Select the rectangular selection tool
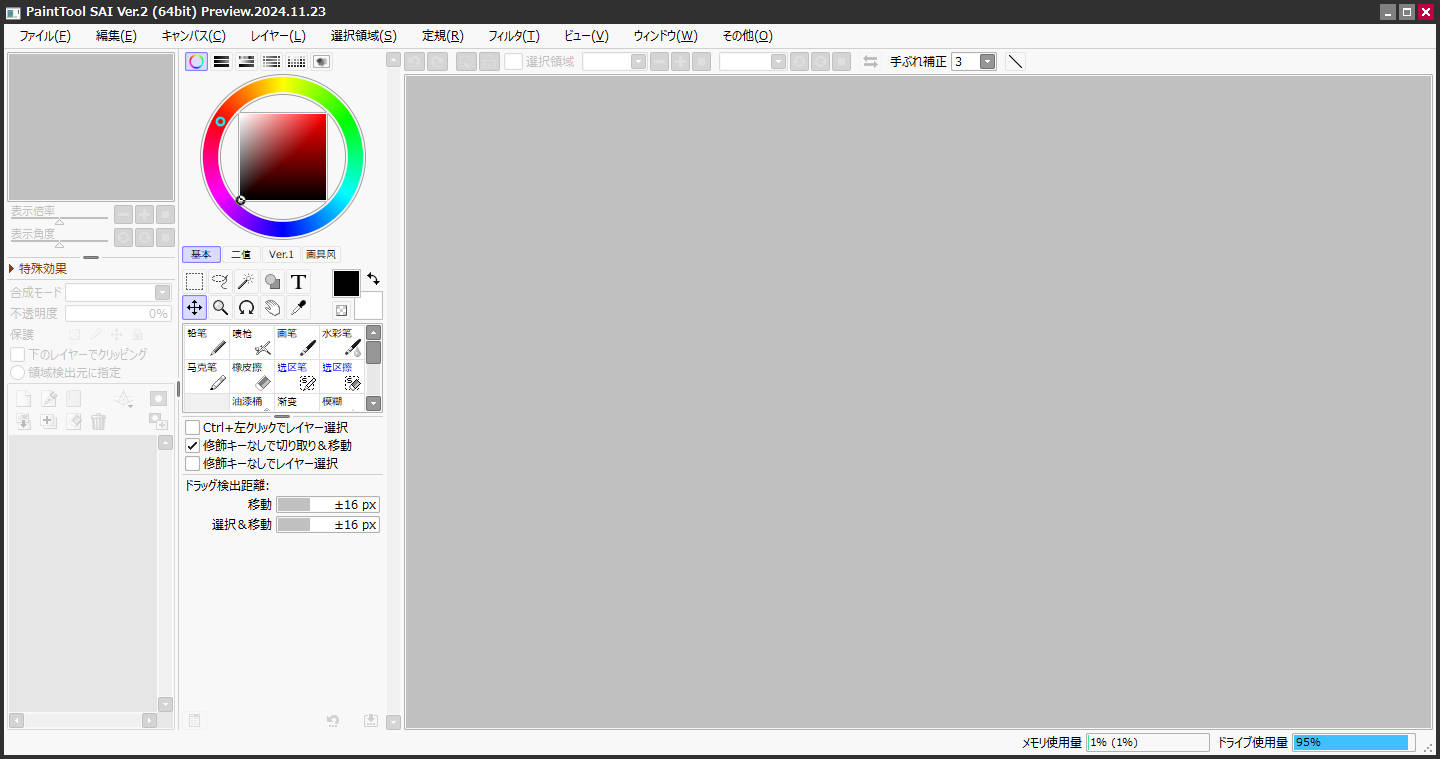Screen dimensions: 1440x759 pos(195,282)
